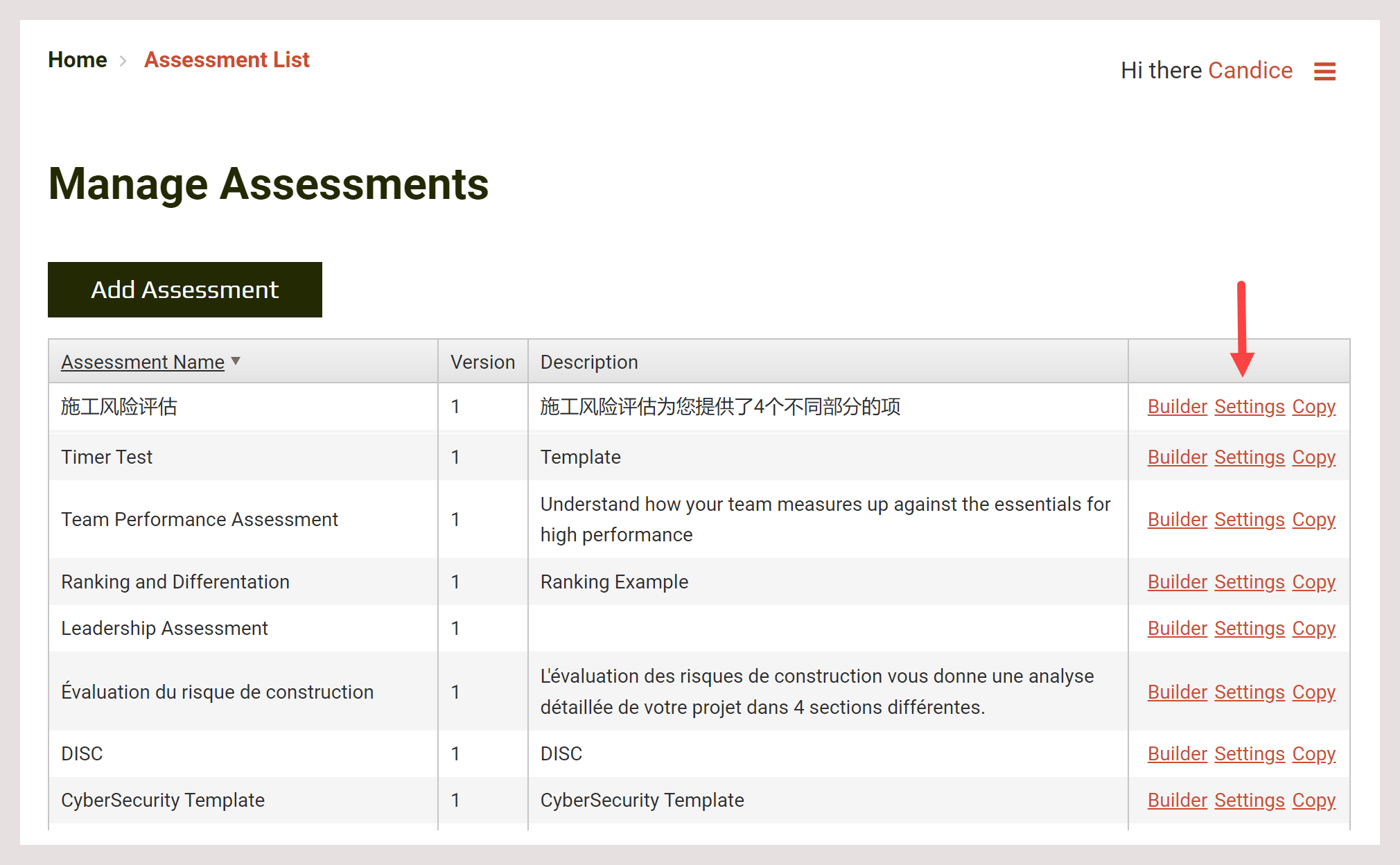Copy the Ranking and Differentation assessment

[x=1313, y=582]
